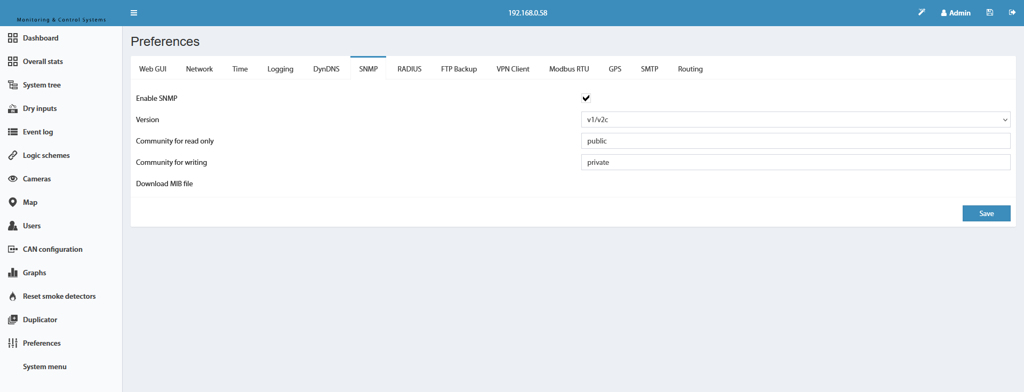Click the Preferences page heading
Viewport: 1024px width, 392px height.
coord(165,42)
